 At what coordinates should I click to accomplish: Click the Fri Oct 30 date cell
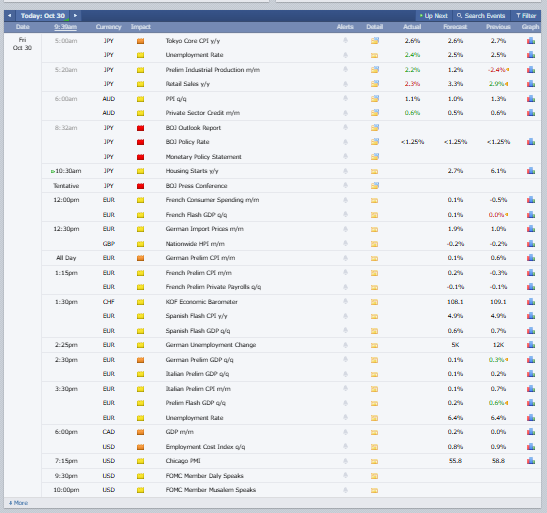click(22, 44)
